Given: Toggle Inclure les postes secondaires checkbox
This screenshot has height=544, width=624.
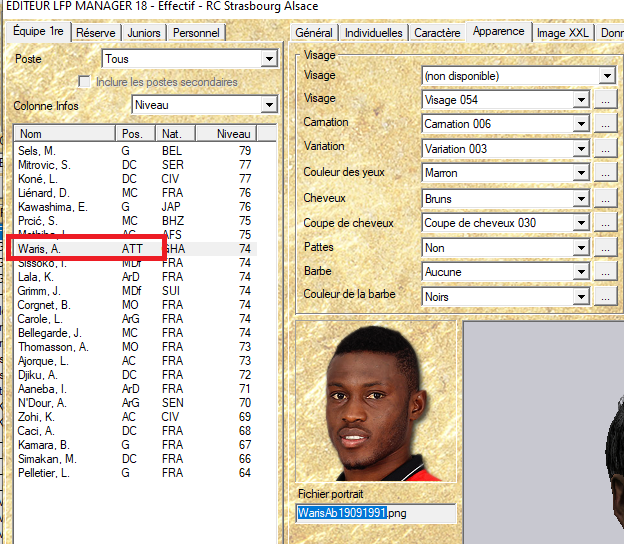Looking at the screenshot, I should [84, 82].
